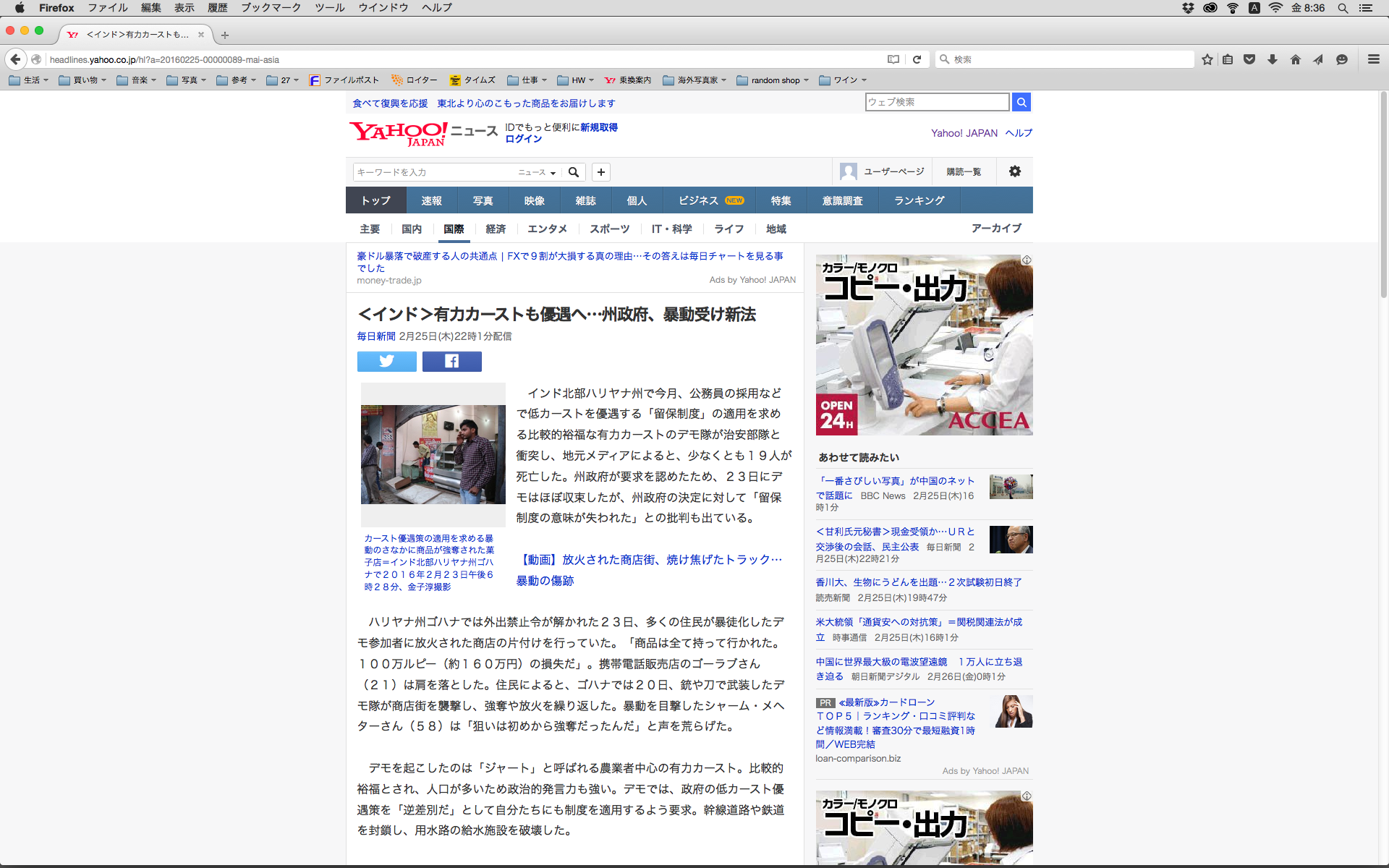Open Firefox hamburger menu
The width and height of the screenshot is (1389, 868).
point(1373,59)
